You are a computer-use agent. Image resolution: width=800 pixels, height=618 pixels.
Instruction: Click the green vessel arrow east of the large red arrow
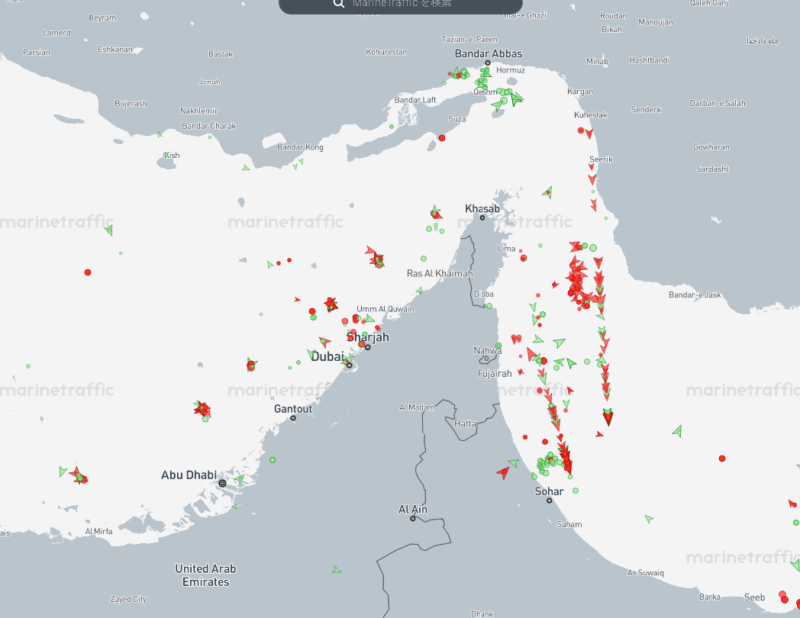(677, 431)
